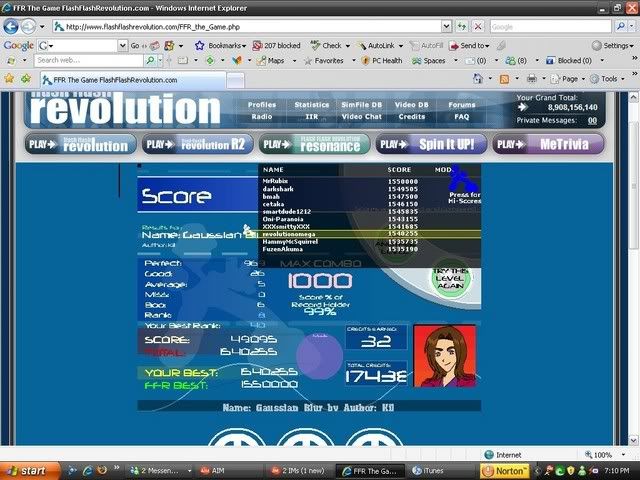Open the Play MeTrivia game
Screen dimensions: 640x480
[533, 144]
